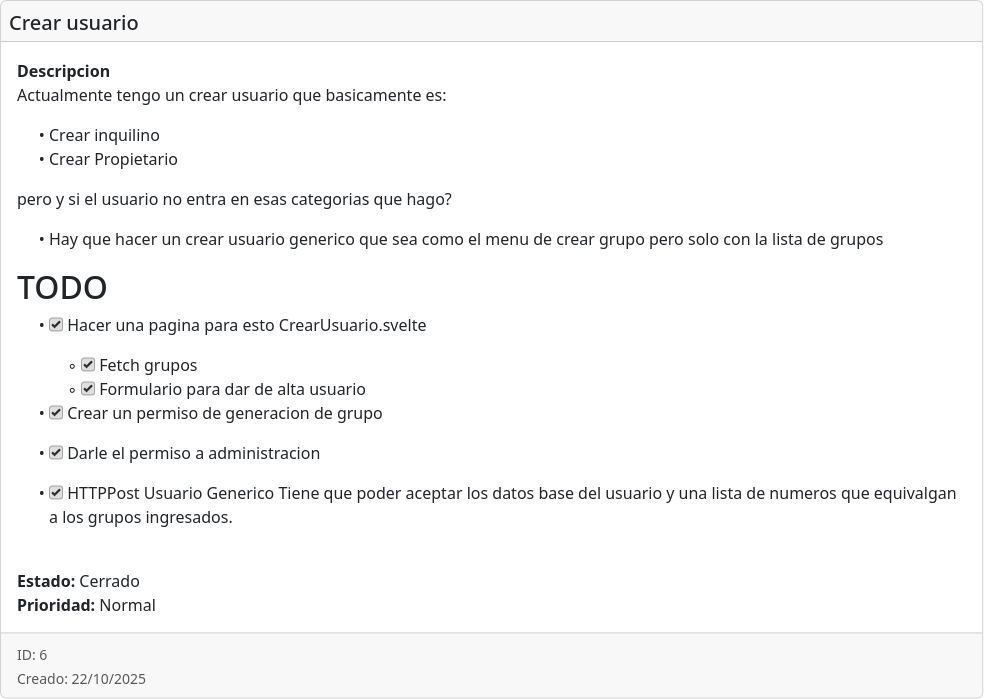Toggle the 'Hacer una pagina para esto' checkbox
The height and width of the screenshot is (699, 984).
[x=56, y=325]
